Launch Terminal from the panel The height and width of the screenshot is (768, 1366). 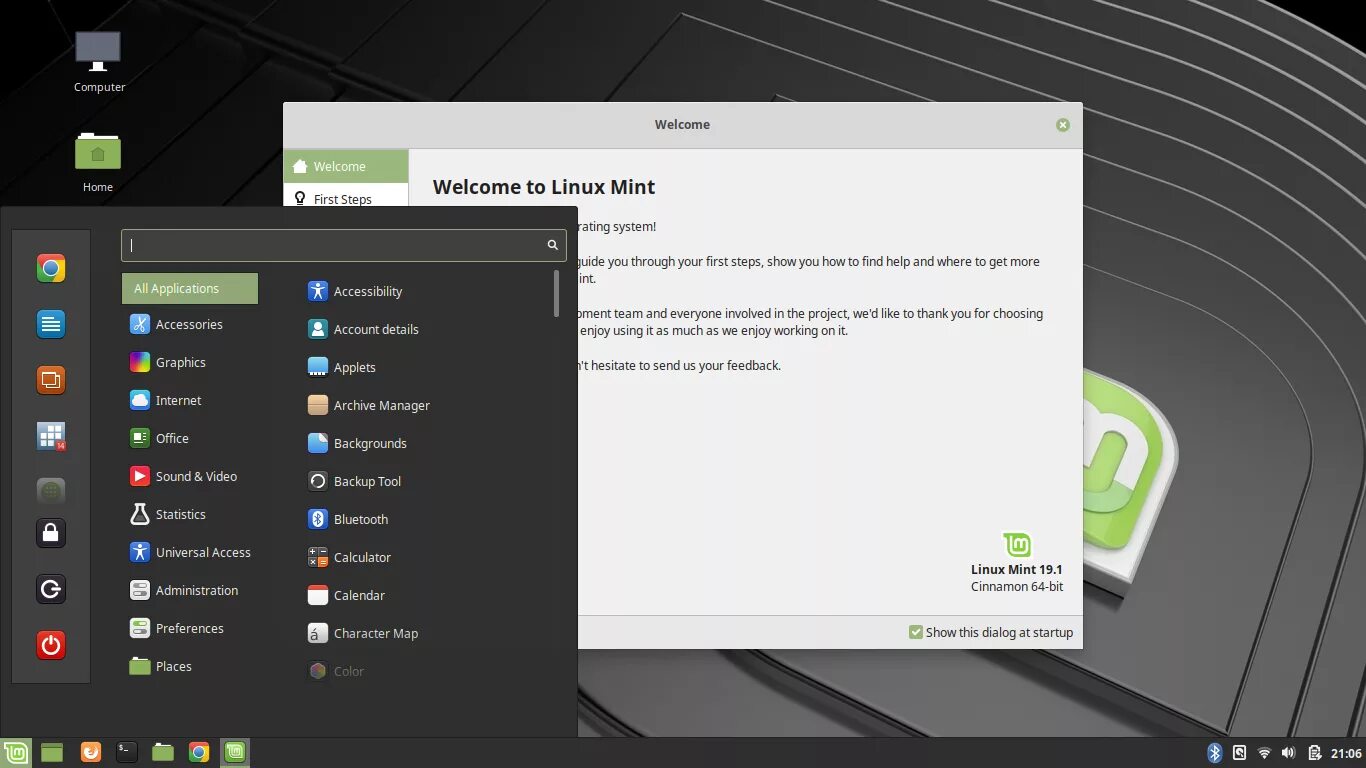(126, 752)
